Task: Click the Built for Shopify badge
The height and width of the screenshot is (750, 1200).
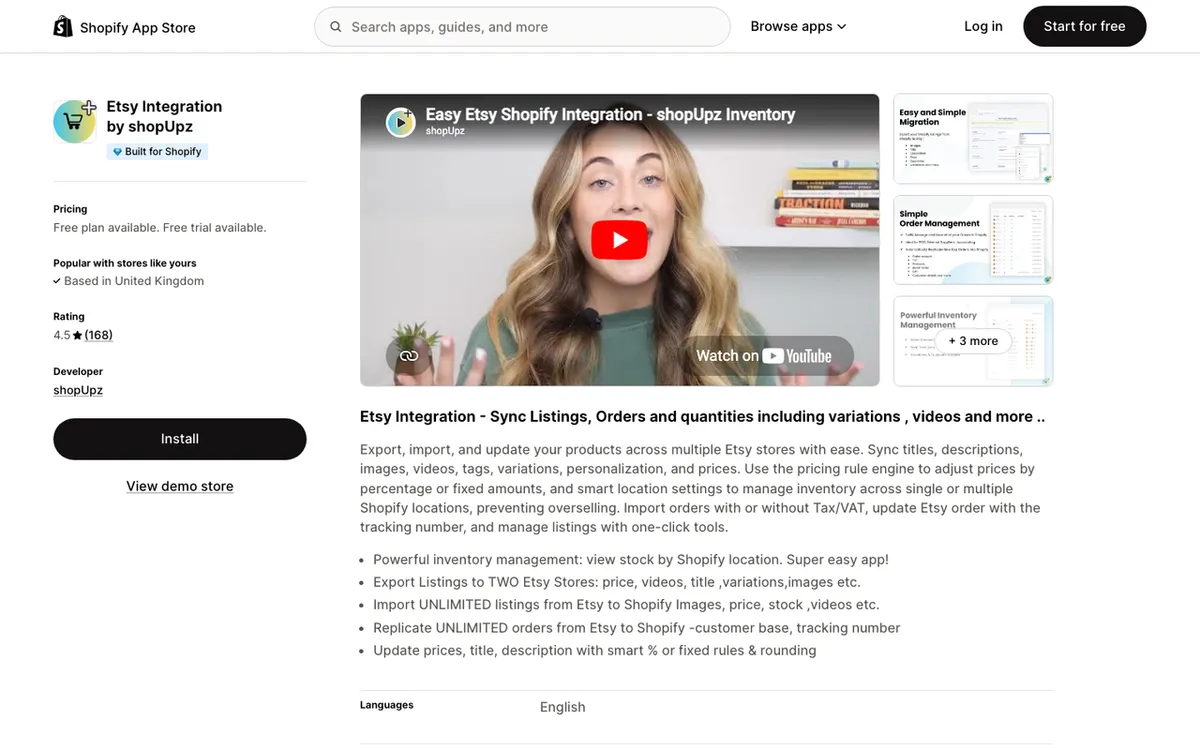Action: [157, 152]
